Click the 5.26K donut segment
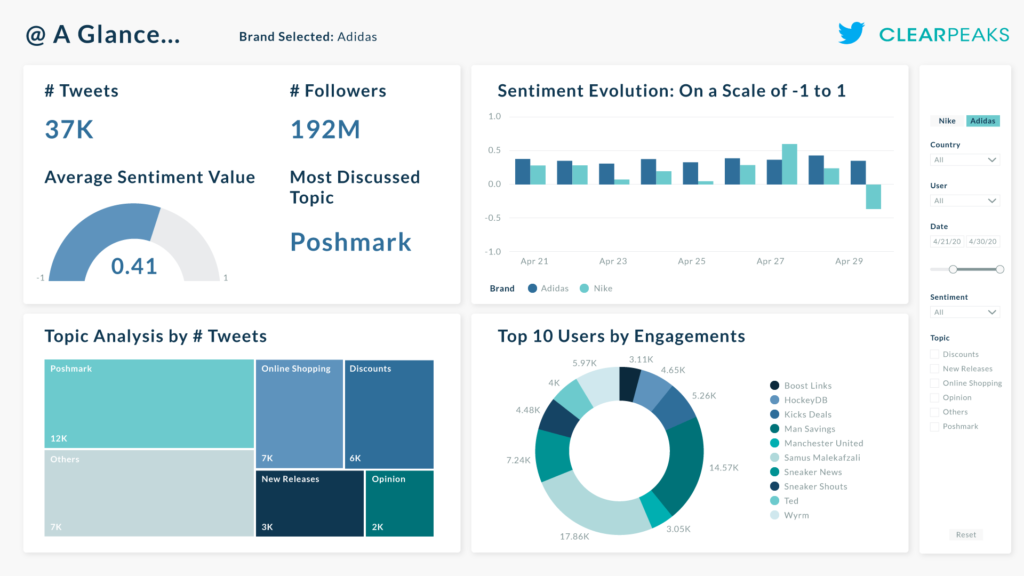 pyautogui.click(x=677, y=407)
